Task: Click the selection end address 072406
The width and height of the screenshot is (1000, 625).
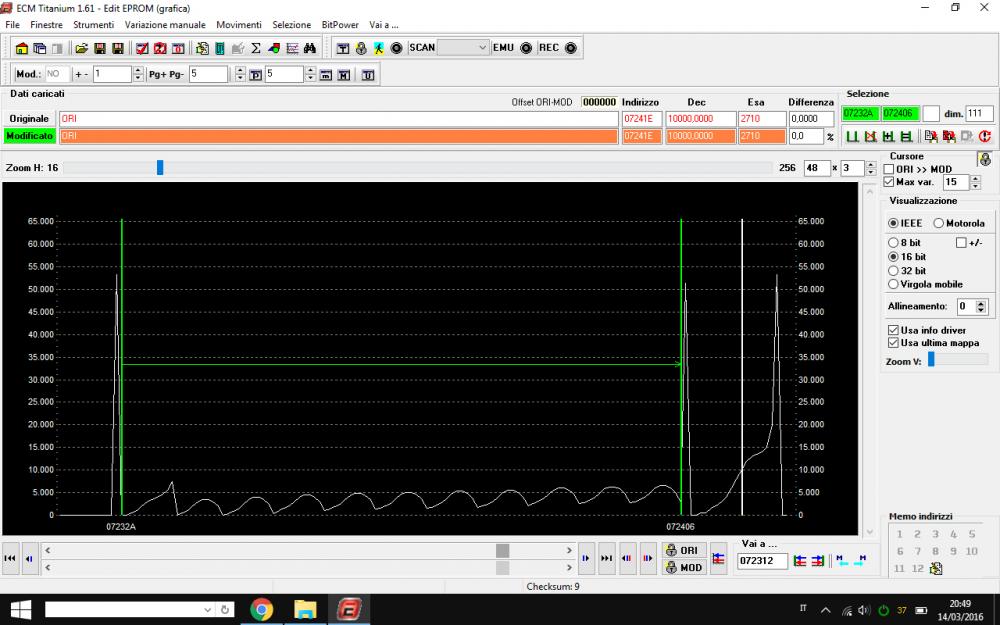Action: coord(900,114)
